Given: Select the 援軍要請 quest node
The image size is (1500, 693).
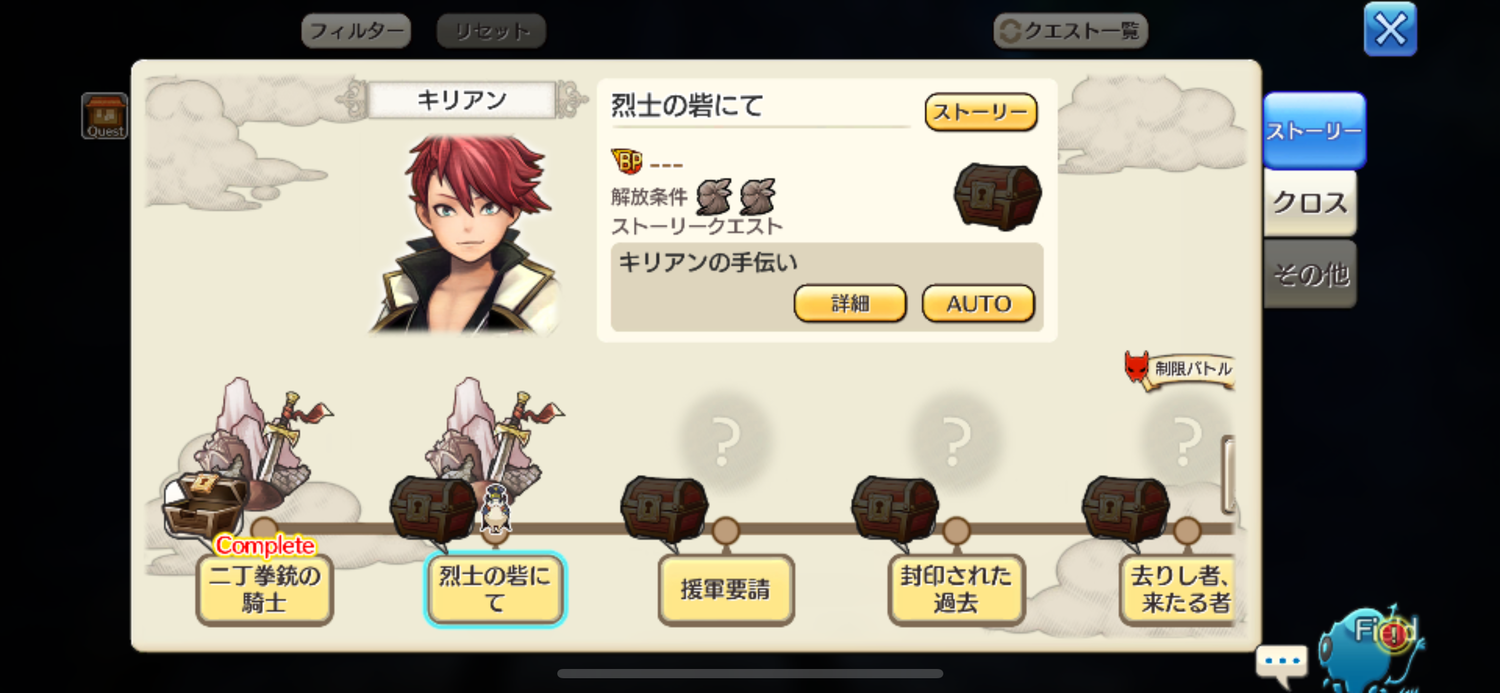Looking at the screenshot, I should pyautogui.click(x=726, y=590).
